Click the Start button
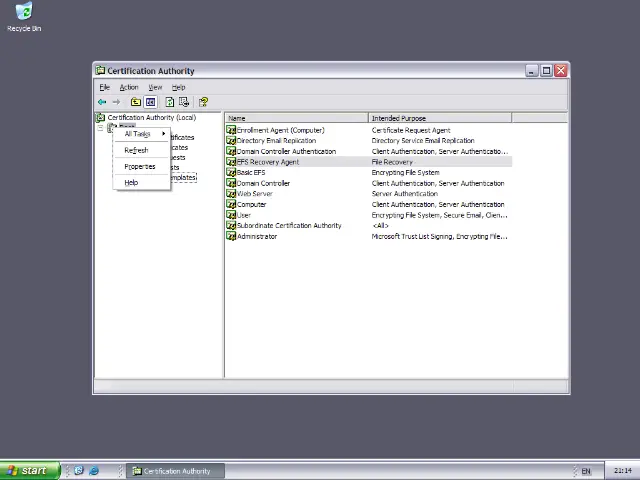The image size is (640, 480). 27,471
